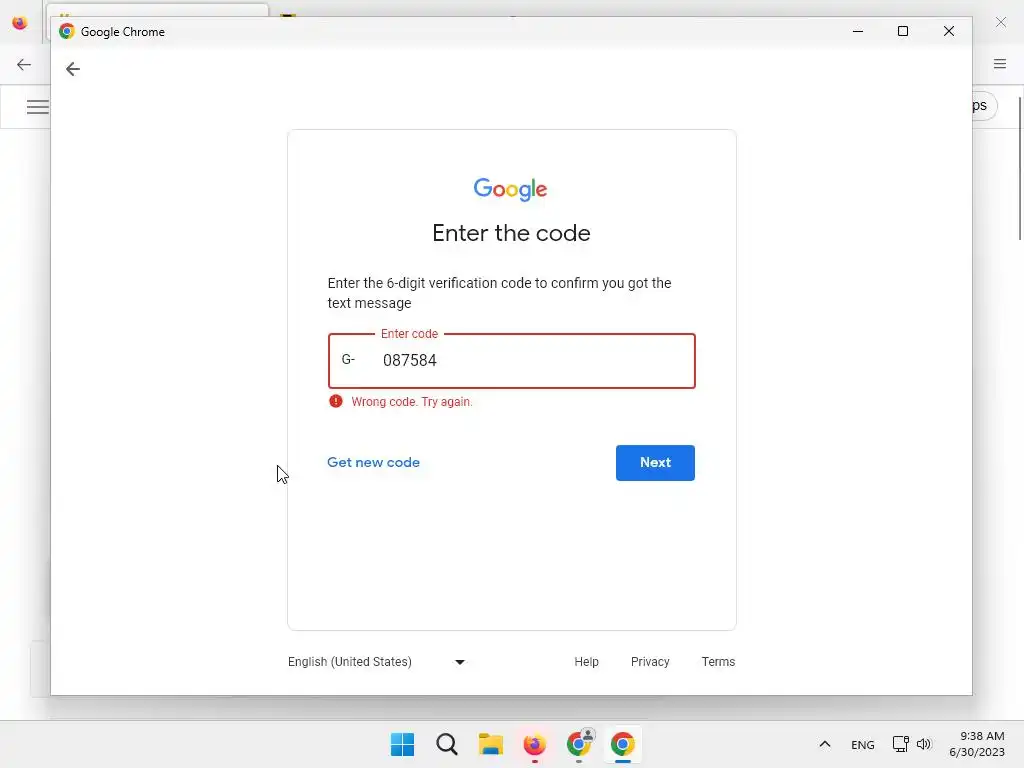
Task: Close the Google Chrome popup window
Action: coord(949,31)
